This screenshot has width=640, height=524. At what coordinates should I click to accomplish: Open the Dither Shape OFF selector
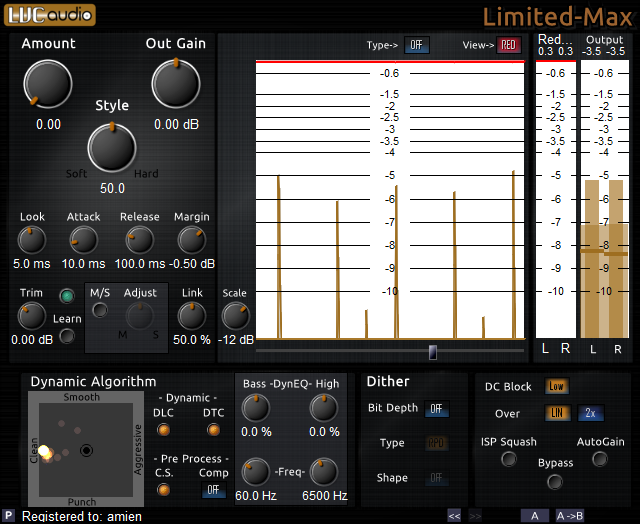(436, 477)
